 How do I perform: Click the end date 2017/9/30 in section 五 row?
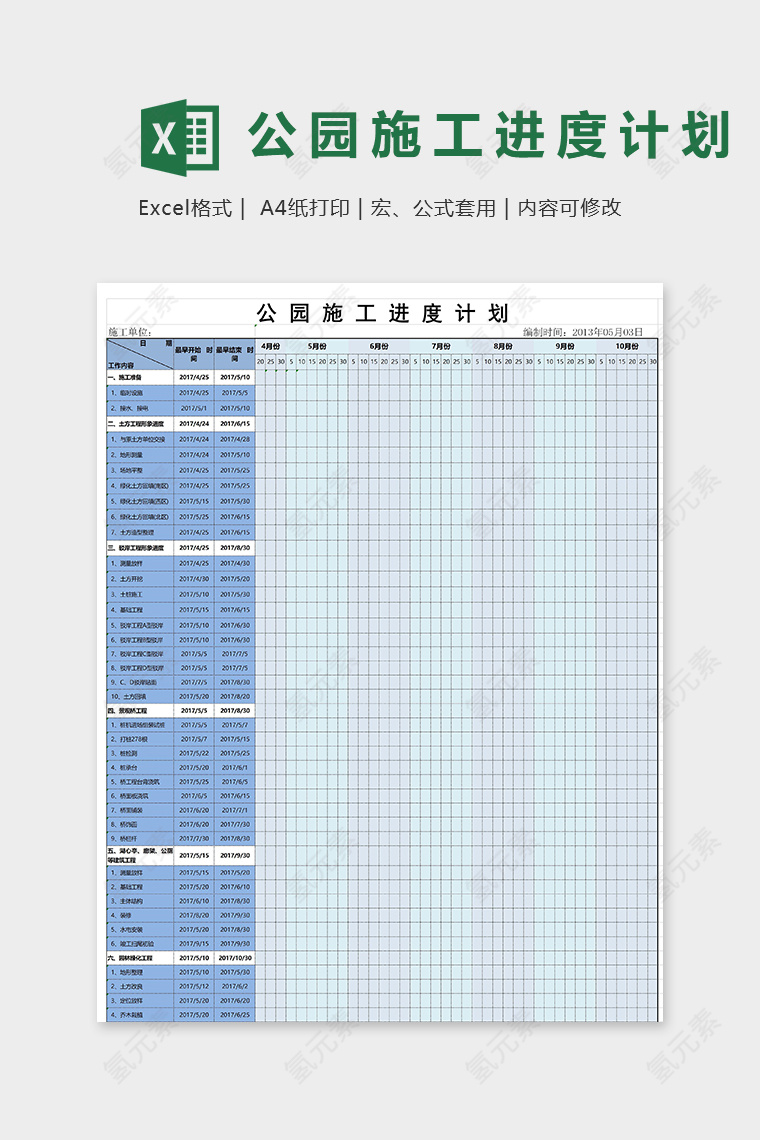(235, 856)
